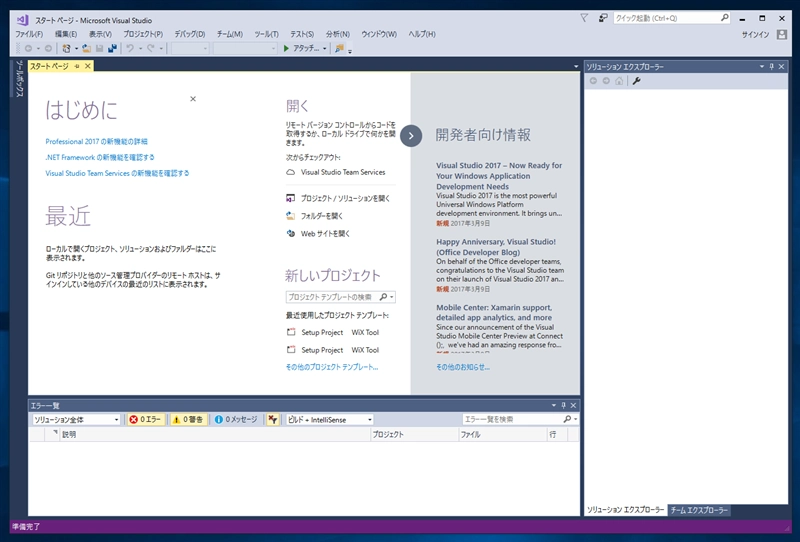Toggle the 0 エラー filter

145,420
